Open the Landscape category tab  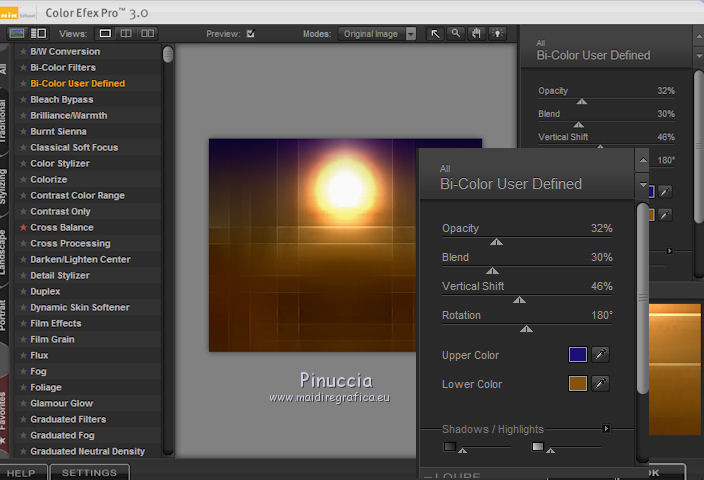(5, 252)
